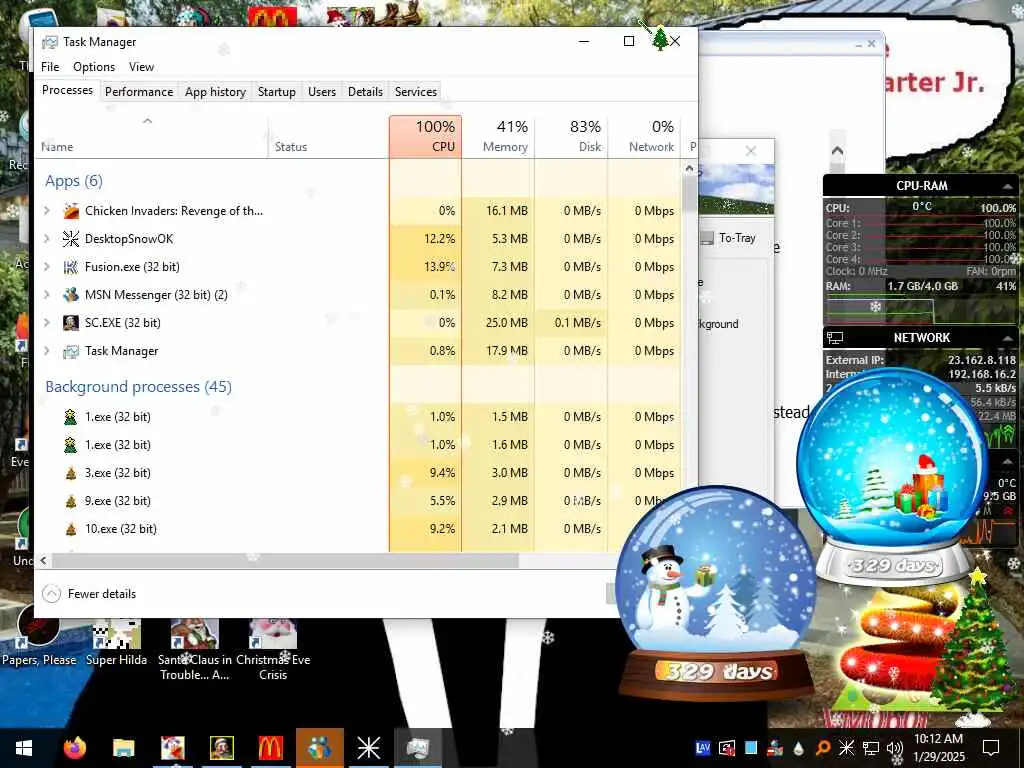Select the 9.exe tree icon
The width and height of the screenshot is (1024, 768).
click(71, 501)
